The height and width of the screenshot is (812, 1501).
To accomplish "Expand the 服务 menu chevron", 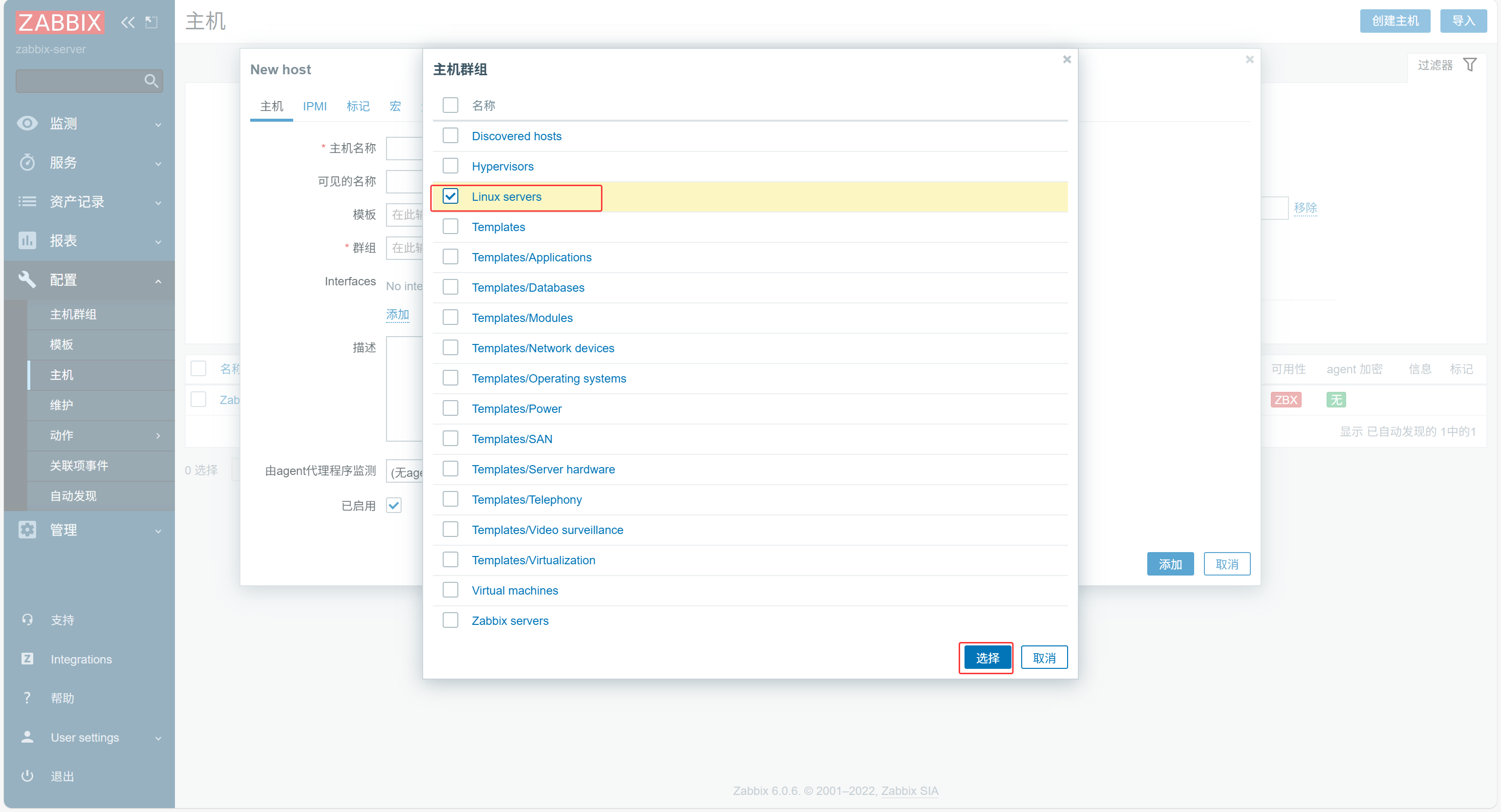I will point(158,163).
